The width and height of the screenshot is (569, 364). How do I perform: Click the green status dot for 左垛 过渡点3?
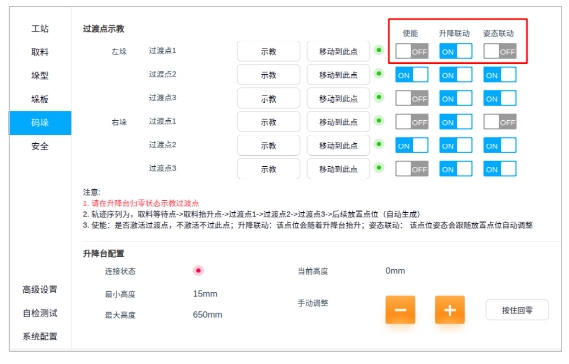pyautogui.click(x=379, y=97)
